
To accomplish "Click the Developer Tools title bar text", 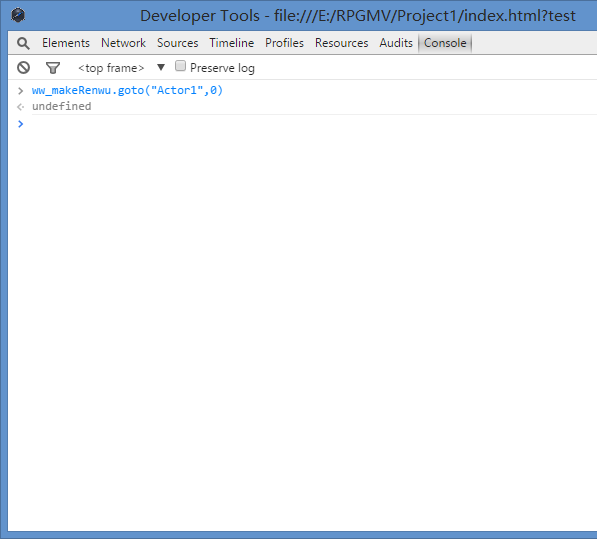I will coord(358,16).
